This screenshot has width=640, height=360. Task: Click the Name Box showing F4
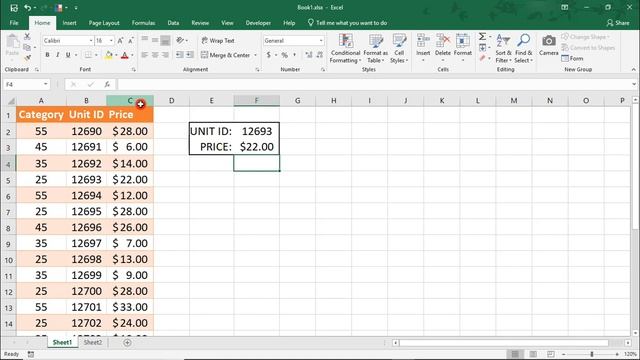pos(26,84)
